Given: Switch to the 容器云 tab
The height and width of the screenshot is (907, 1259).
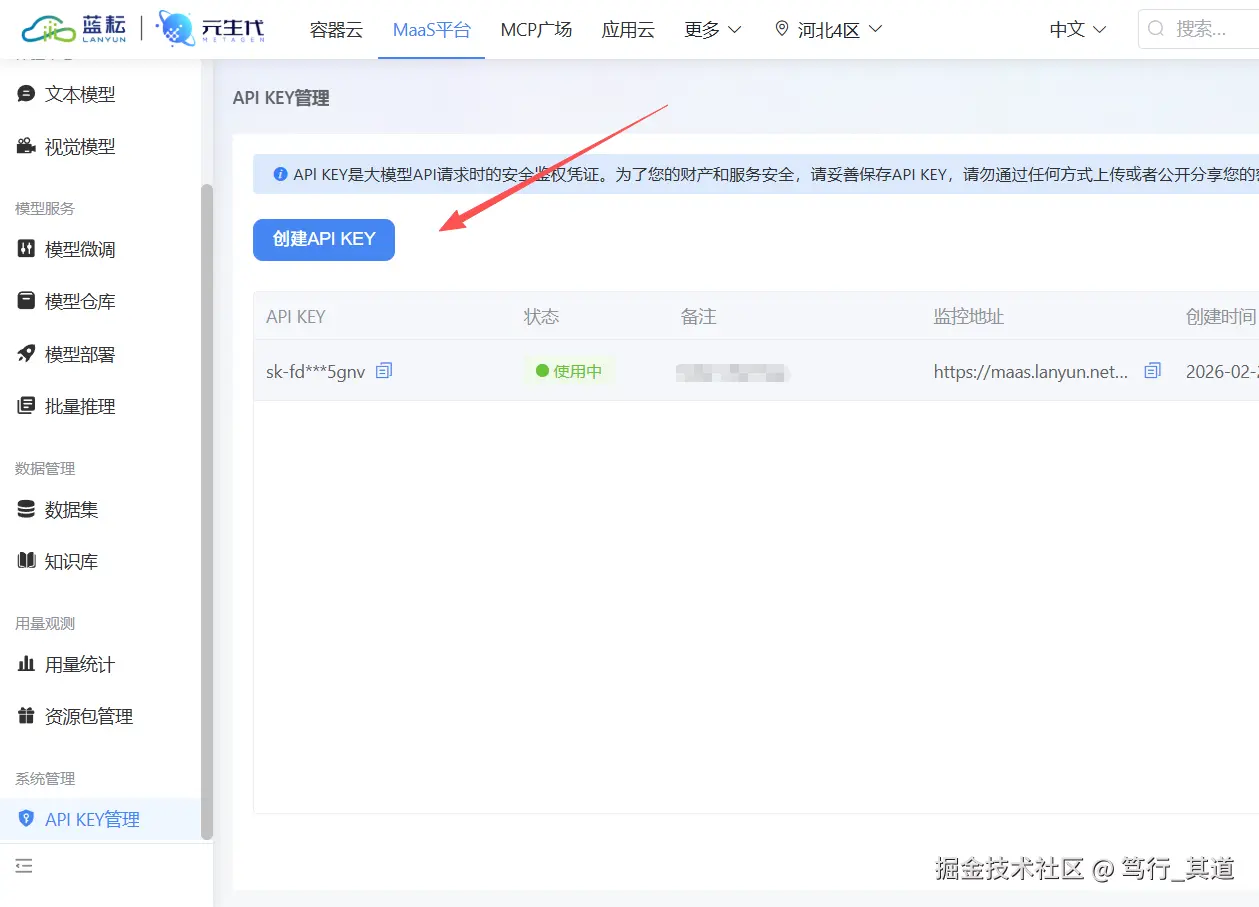Looking at the screenshot, I should (x=336, y=30).
